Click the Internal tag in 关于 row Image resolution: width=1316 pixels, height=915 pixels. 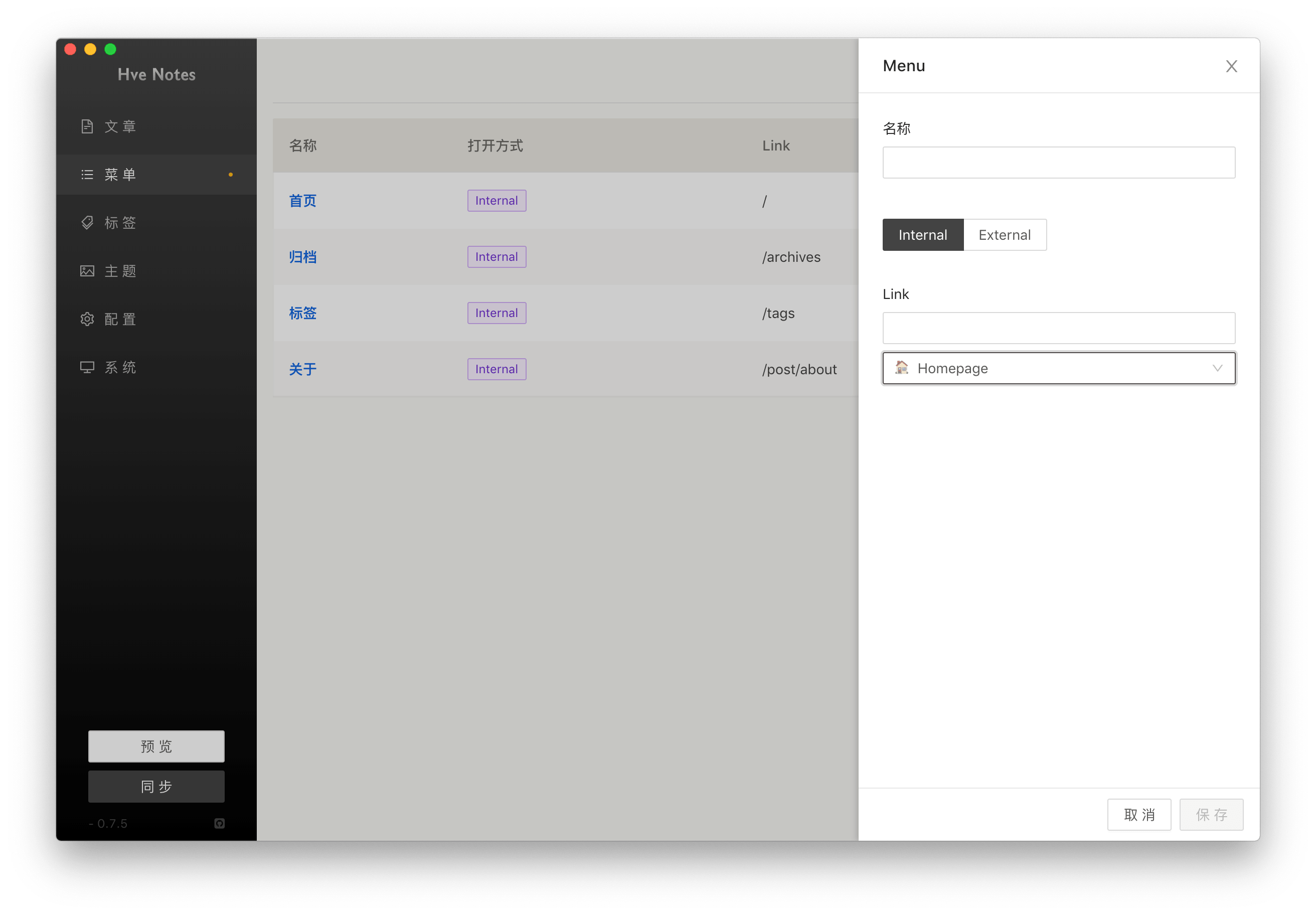pos(497,369)
